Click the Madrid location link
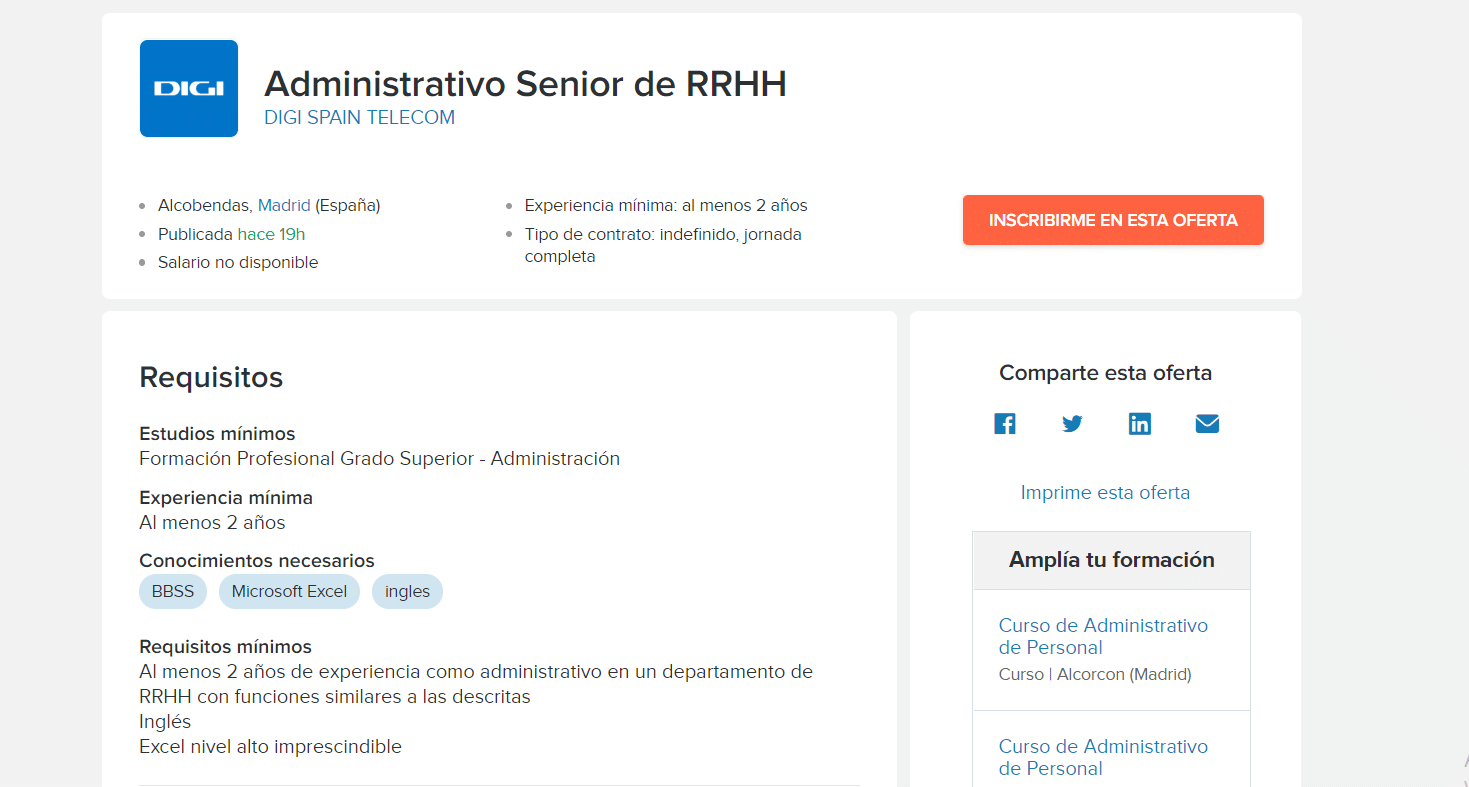1469x787 pixels. coord(283,204)
